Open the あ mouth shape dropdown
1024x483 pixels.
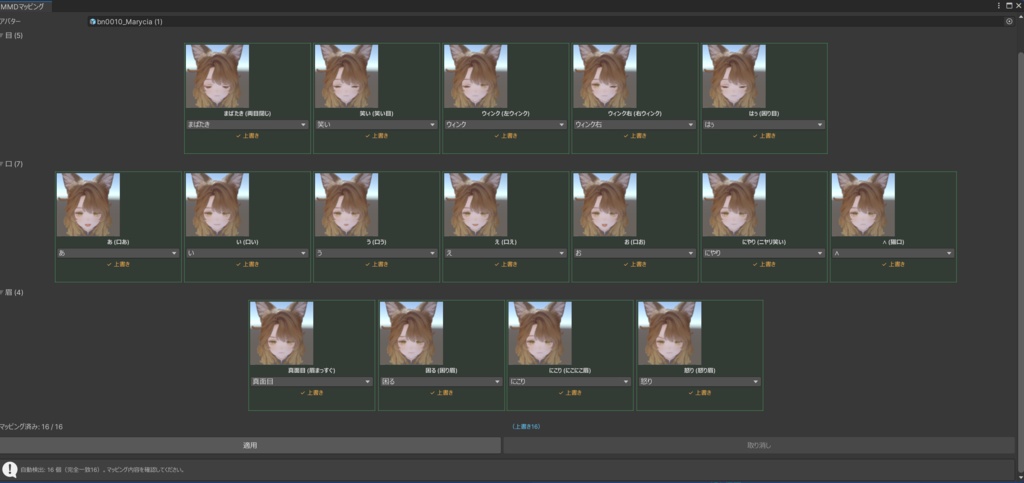[118, 253]
